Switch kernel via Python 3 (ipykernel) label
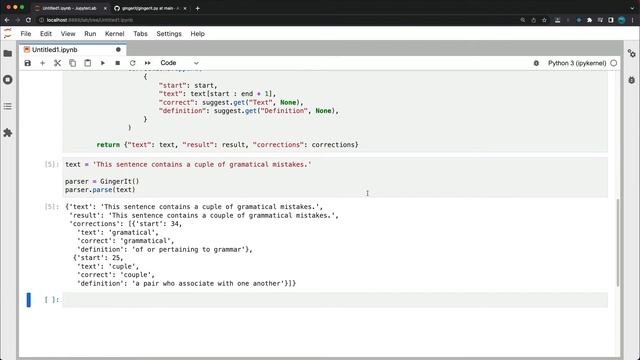The image size is (640, 360). (577, 63)
